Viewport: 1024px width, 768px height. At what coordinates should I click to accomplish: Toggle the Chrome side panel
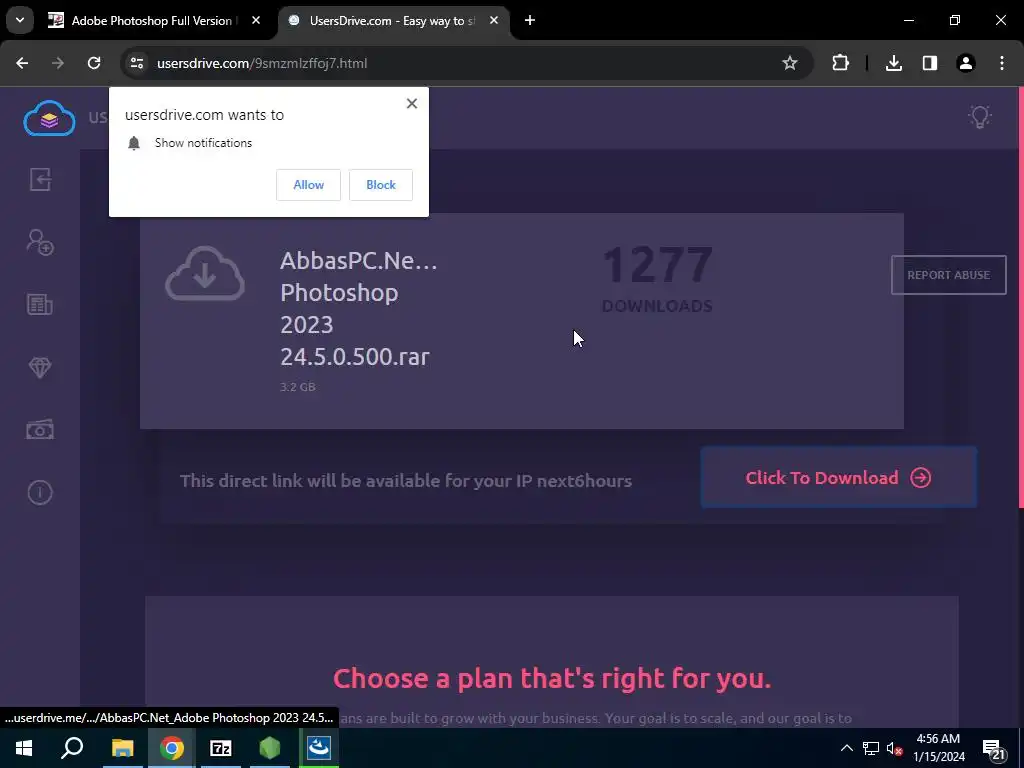tap(929, 63)
